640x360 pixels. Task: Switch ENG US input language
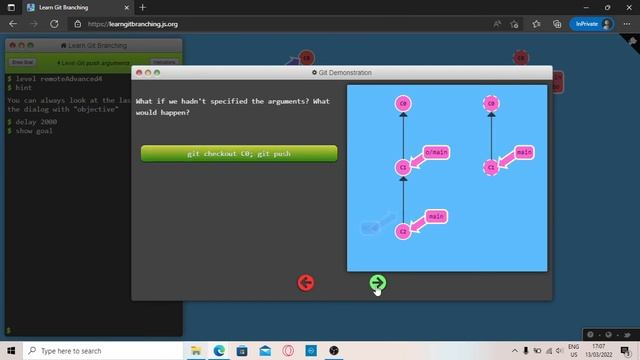pos(573,351)
